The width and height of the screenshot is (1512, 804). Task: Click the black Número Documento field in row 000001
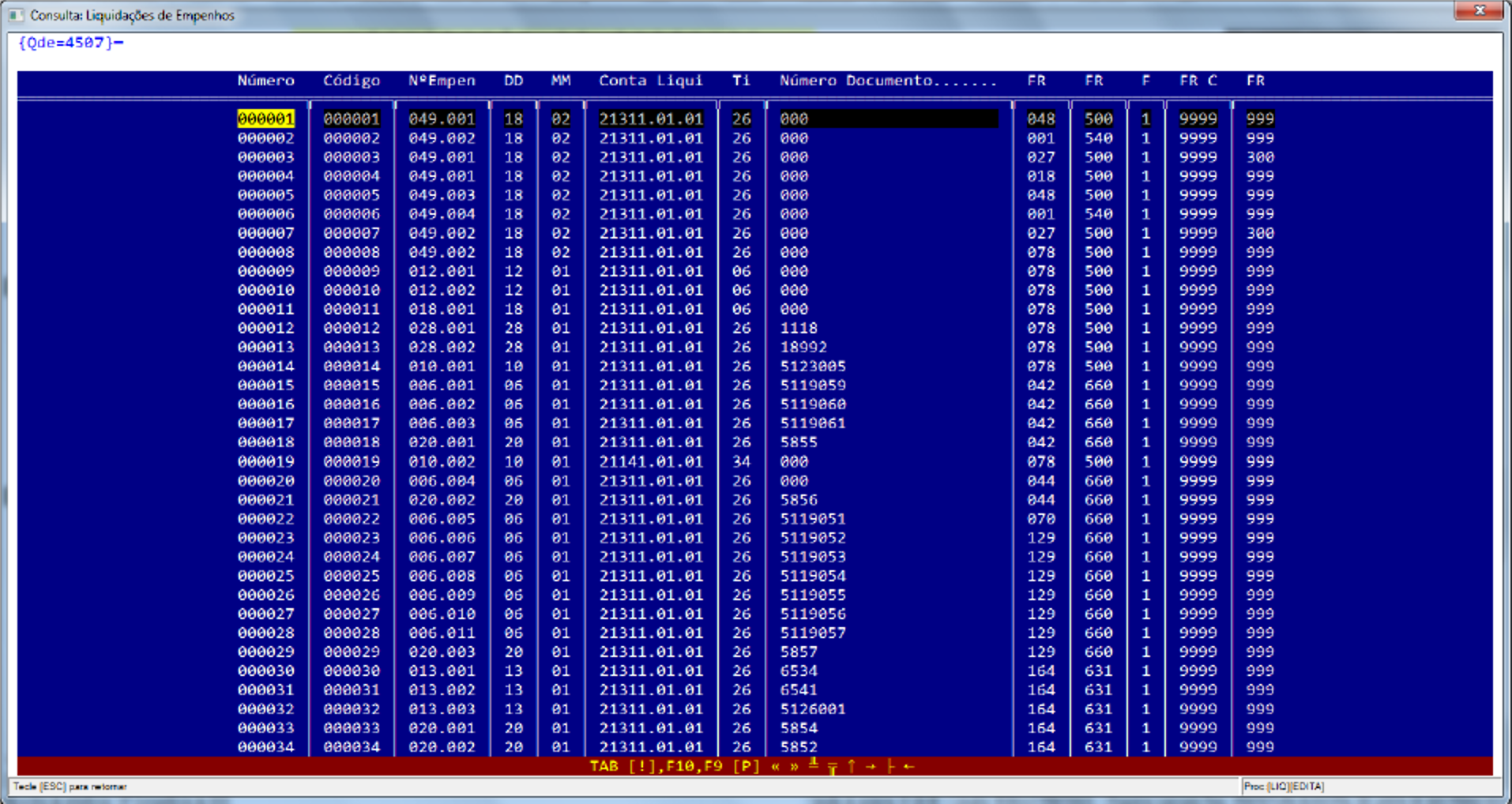click(x=889, y=118)
